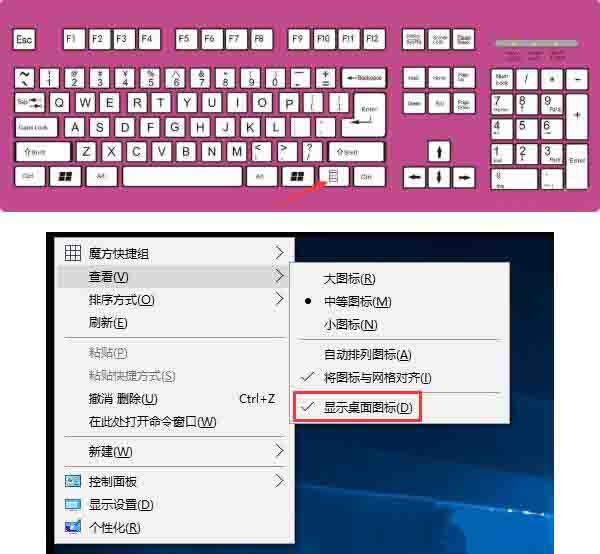Expand the 新建 submenu
Screen dimensions: 600x554
[x=110, y=451]
